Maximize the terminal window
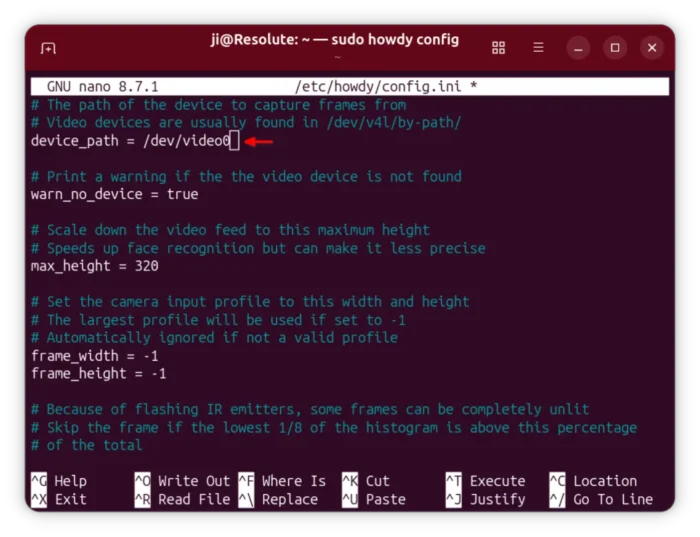The height and width of the screenshot is (537, 700). 615,48
